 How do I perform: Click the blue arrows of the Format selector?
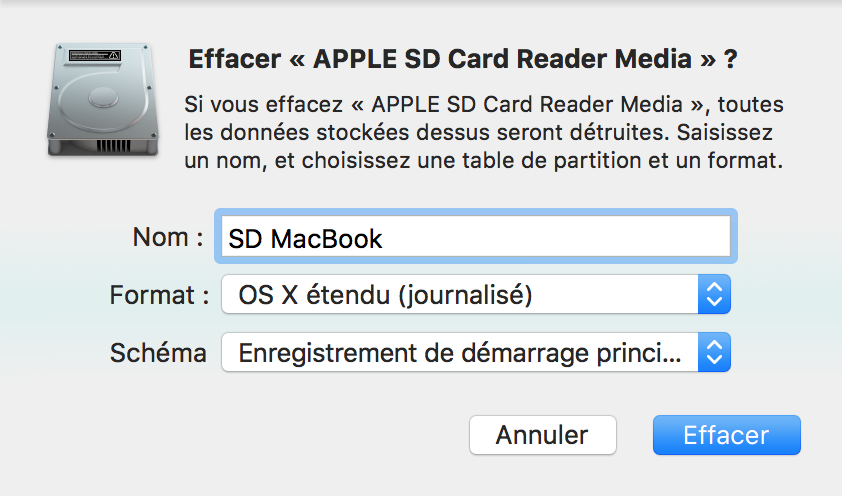point(714,294)
